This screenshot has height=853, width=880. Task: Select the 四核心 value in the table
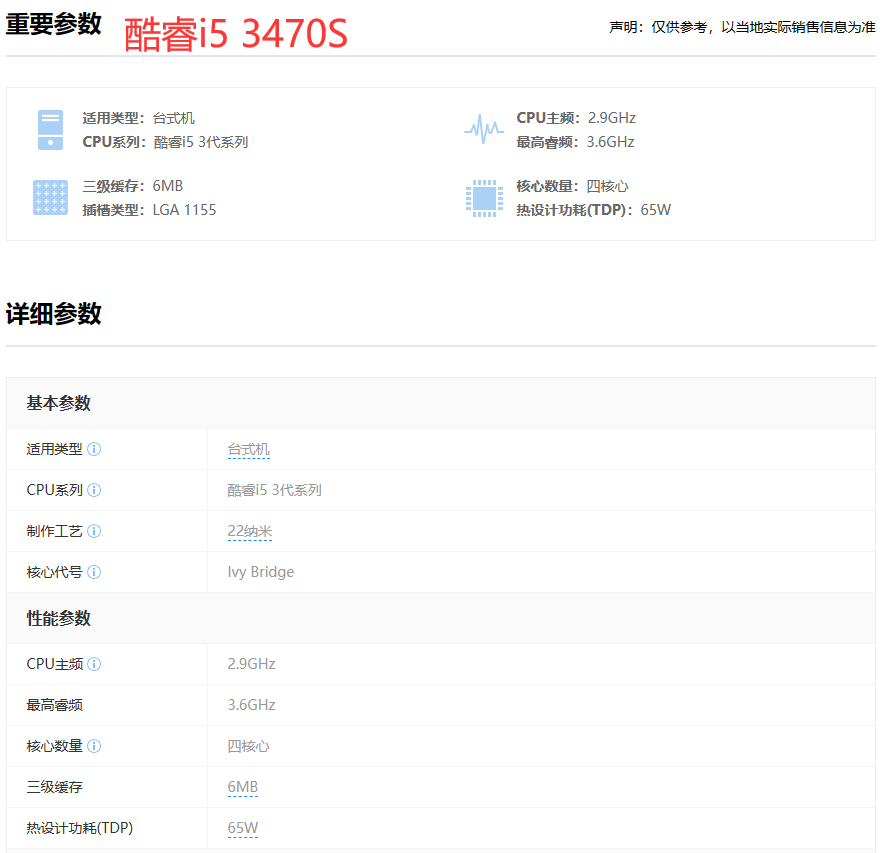tap(249, 746)
